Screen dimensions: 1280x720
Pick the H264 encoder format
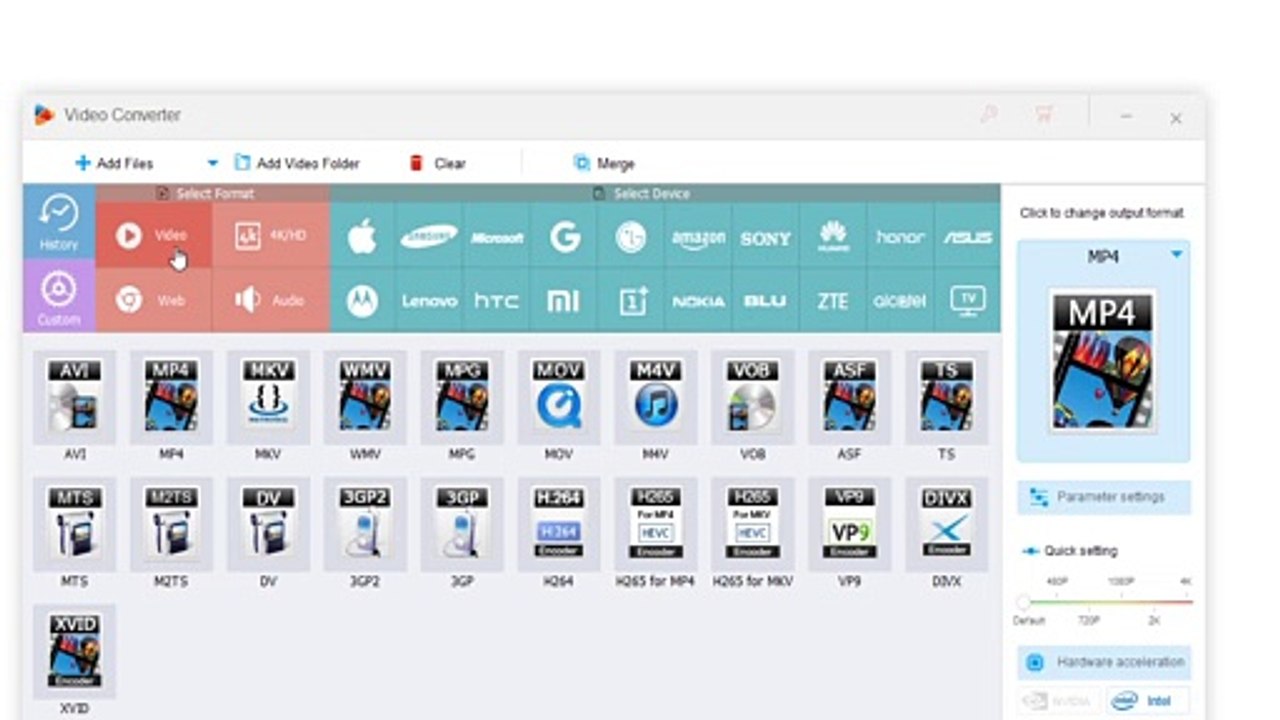coord(558,523)
